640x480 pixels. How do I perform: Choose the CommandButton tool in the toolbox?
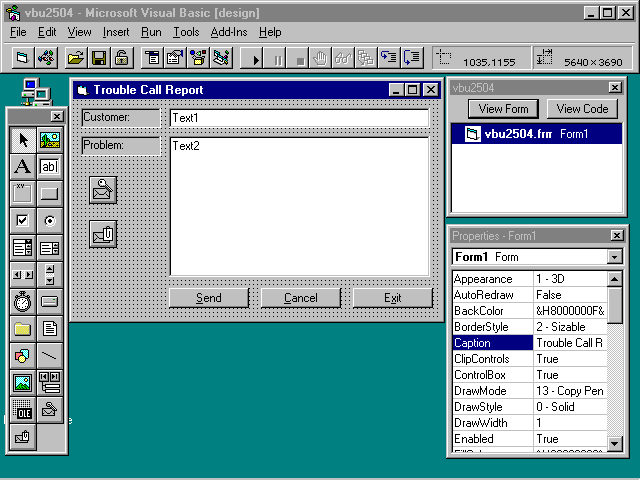(49, 193)
